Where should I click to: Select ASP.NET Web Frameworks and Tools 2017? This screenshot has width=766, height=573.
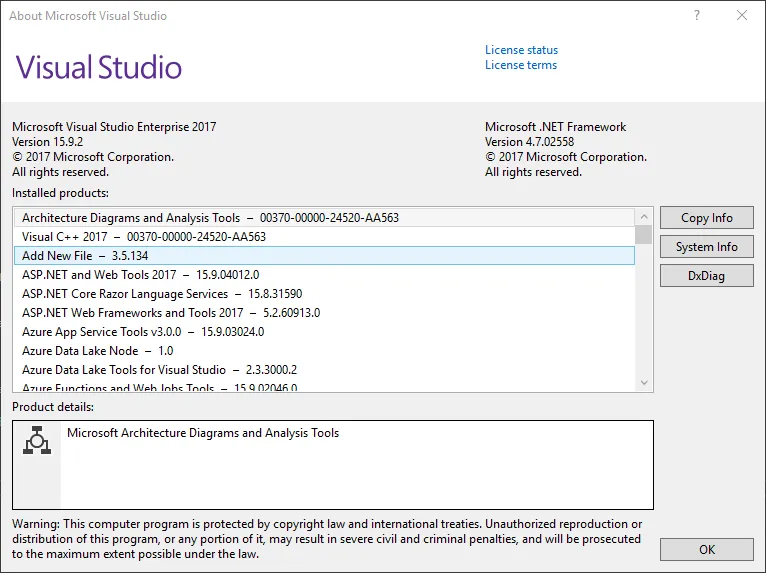(324, 313)
